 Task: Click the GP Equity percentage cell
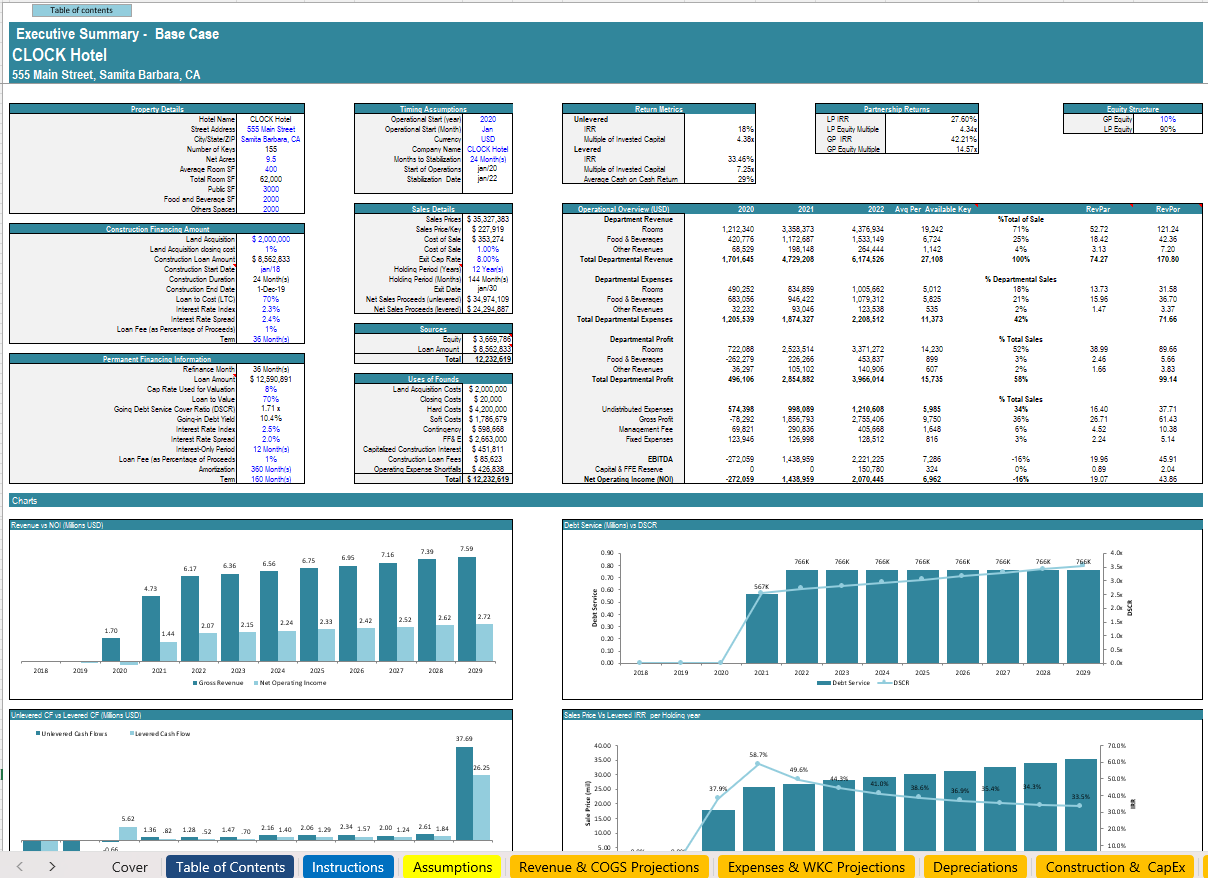pos(1167,119)
